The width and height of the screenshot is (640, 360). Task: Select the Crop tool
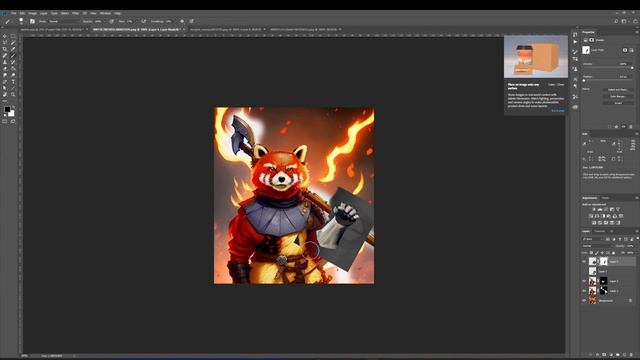(x=5, y=49)
